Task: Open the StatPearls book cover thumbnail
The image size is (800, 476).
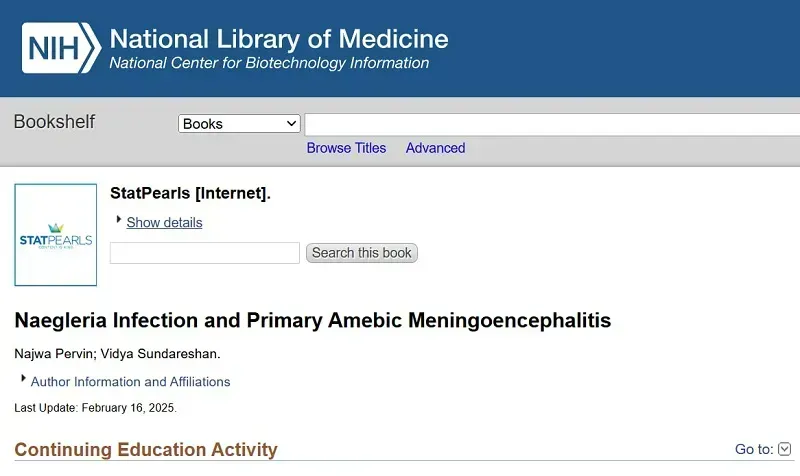Action: [56, 235]
